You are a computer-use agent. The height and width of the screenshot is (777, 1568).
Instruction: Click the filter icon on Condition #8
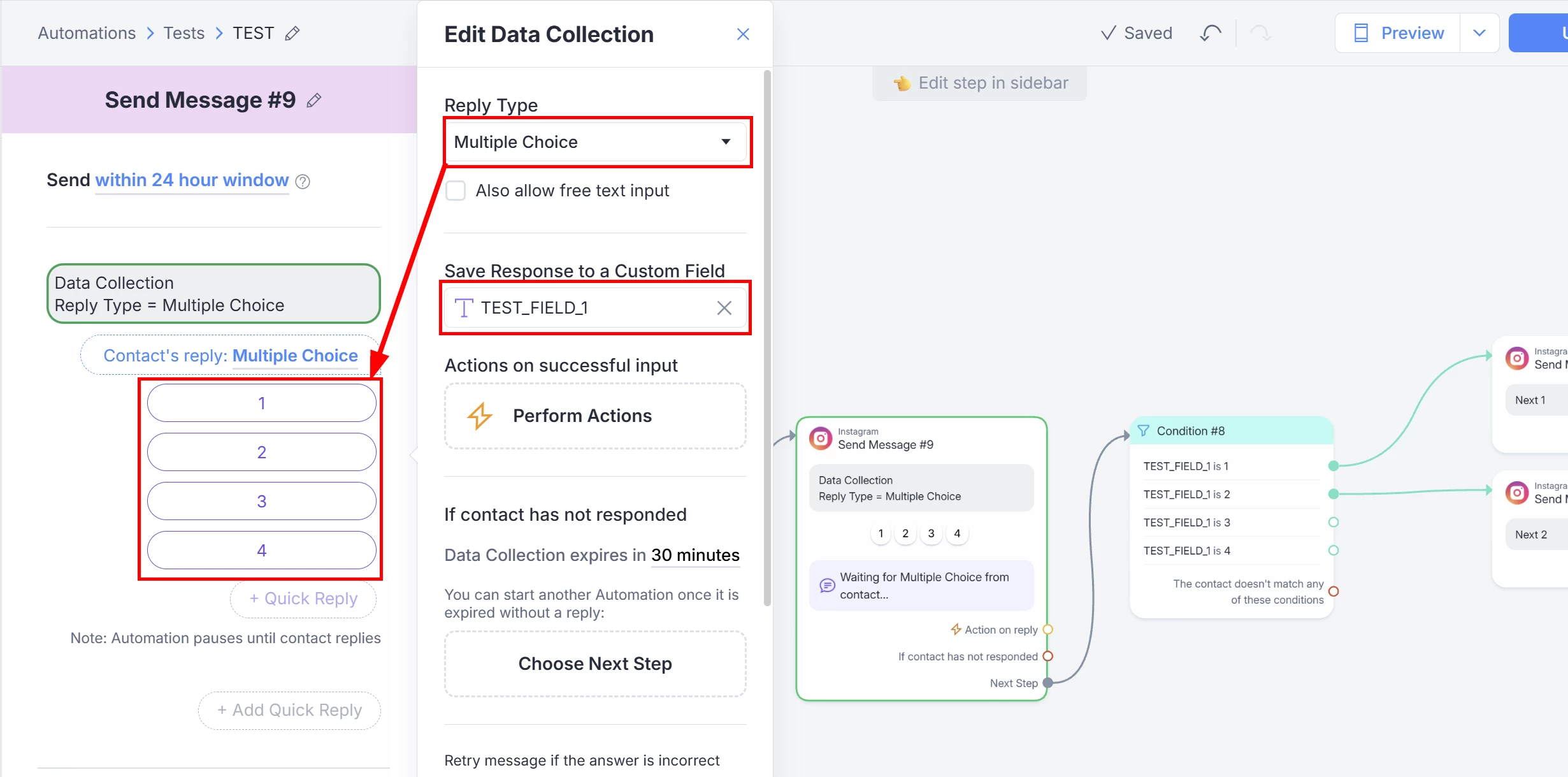[1144, 431]
